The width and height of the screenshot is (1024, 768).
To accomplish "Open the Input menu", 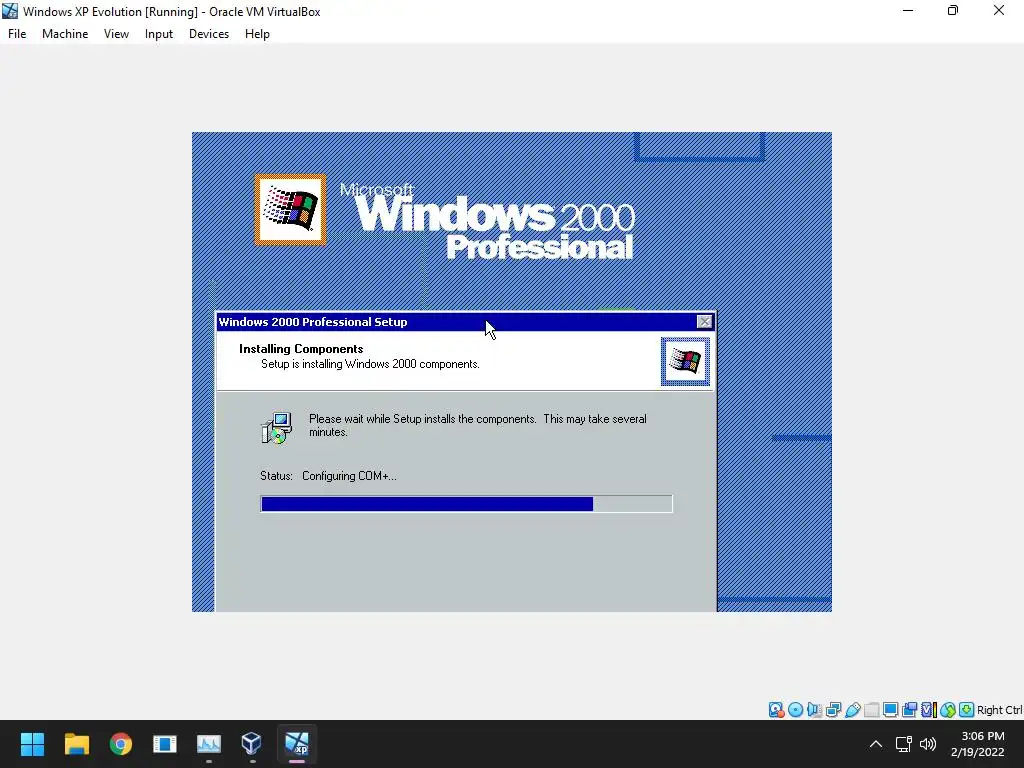I will 159,34.
